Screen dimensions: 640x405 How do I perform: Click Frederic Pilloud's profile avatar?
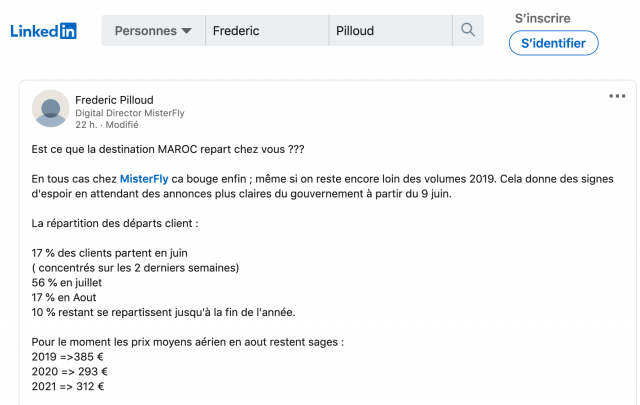(x=51, y=109)
